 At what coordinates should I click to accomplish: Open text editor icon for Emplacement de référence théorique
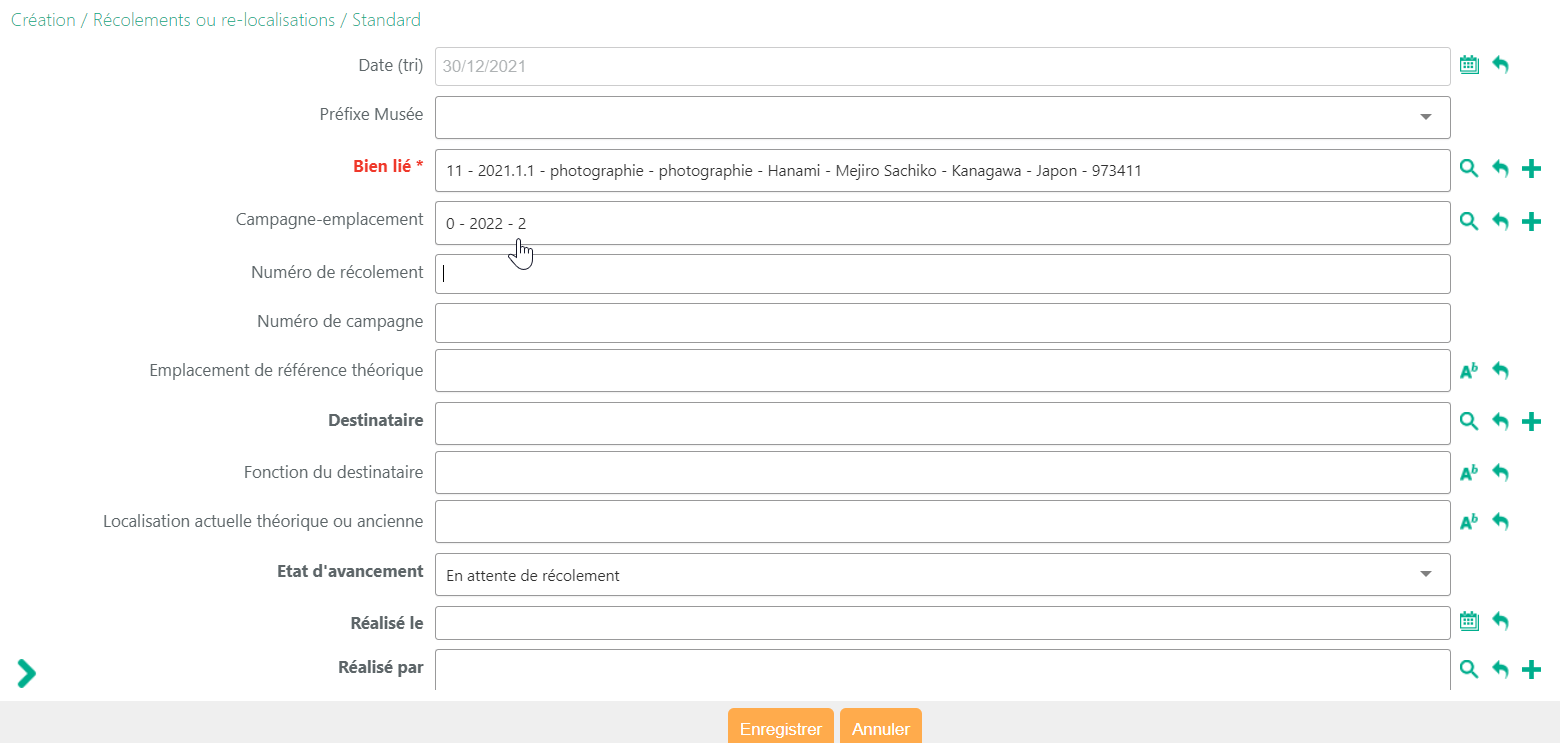point(1468,371)
